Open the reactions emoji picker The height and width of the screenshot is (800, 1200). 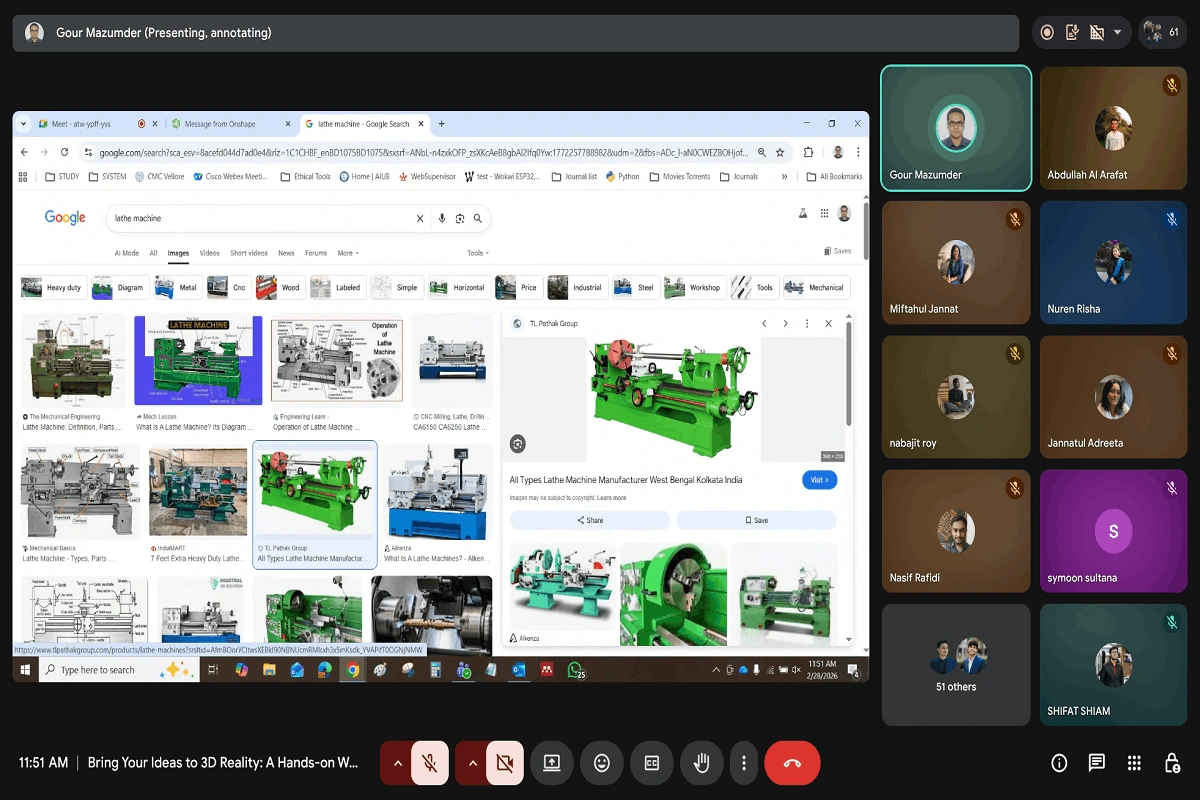601,763
